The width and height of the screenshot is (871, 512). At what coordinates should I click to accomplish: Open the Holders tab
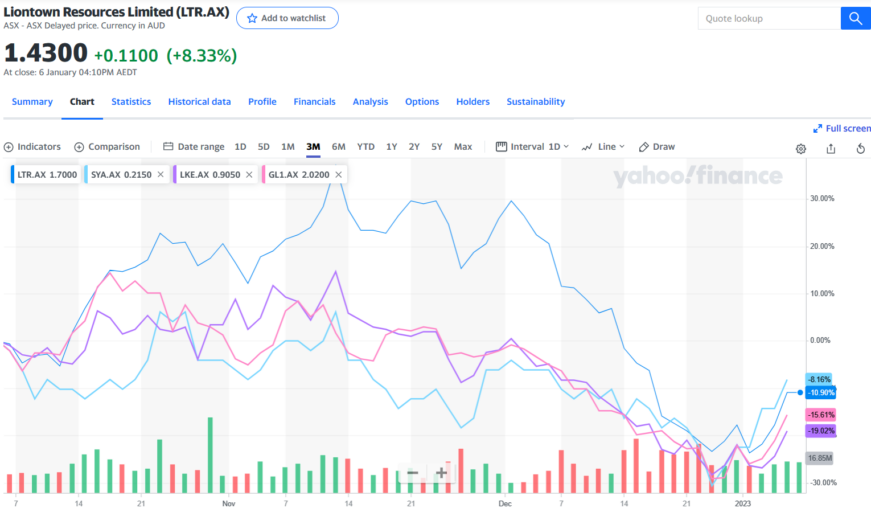pyautogui.click(x=473, y=102)
